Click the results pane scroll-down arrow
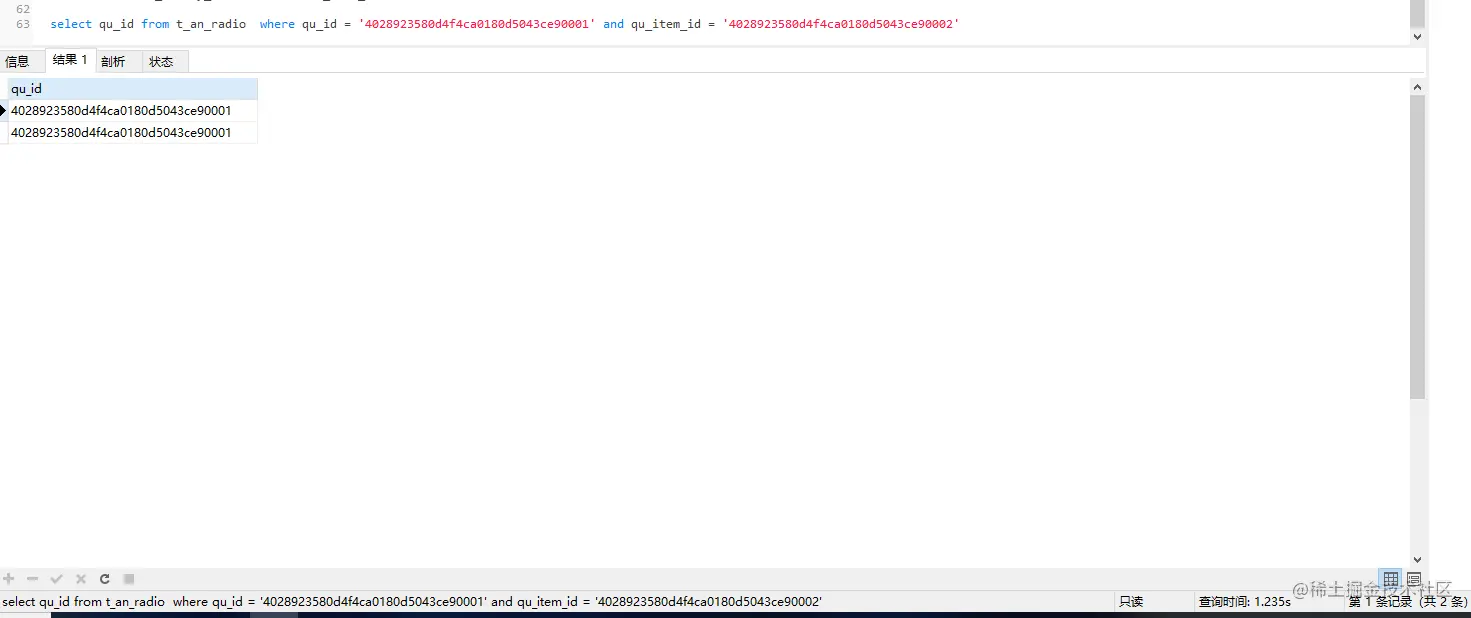 pos(1417,560)
